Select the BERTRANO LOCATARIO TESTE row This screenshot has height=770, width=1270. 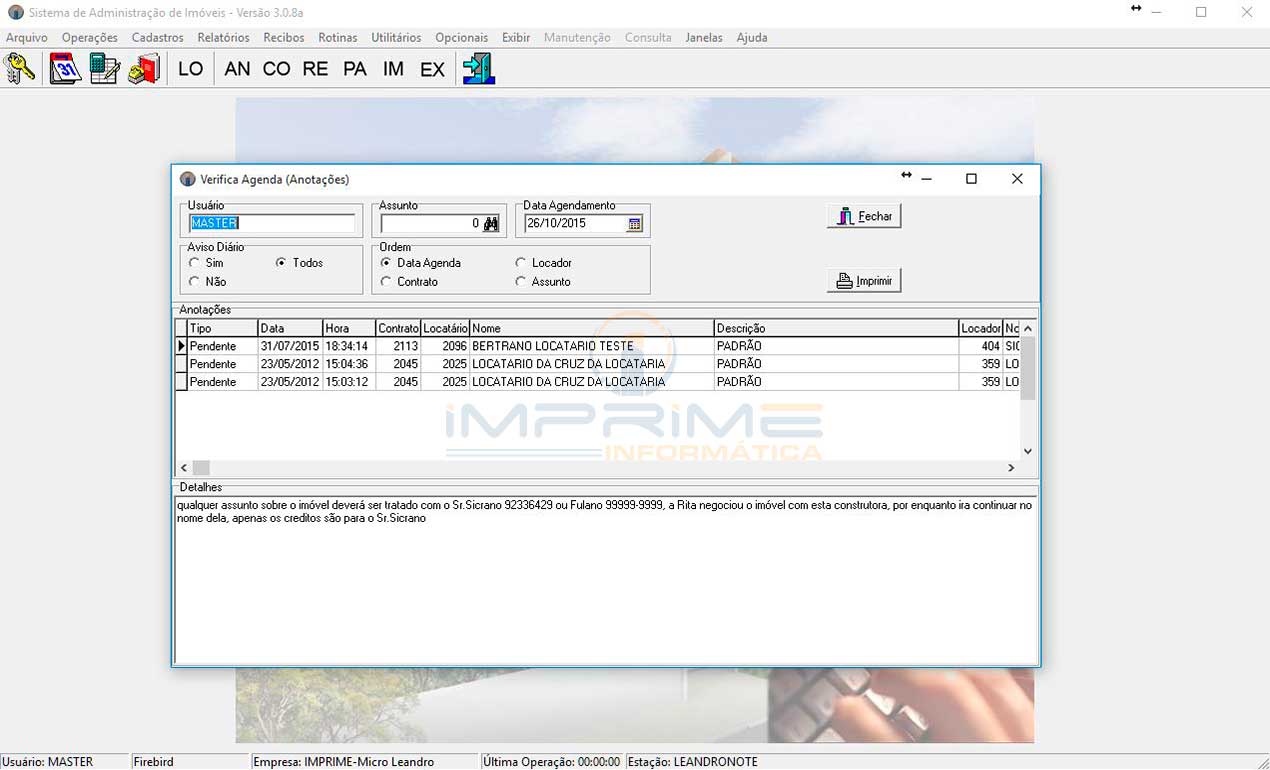(552, 346)
